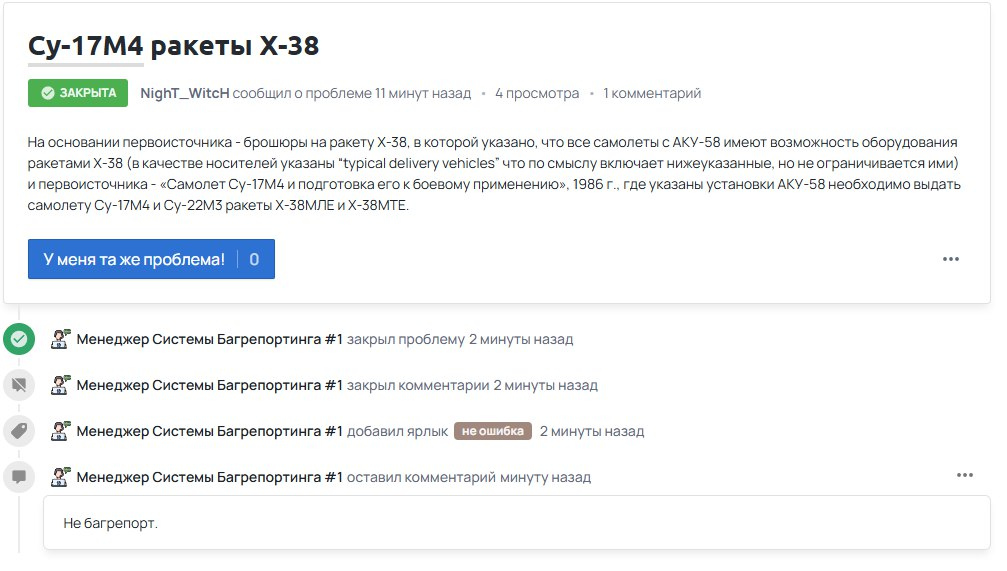Click manager avatar beside 'закрыл комментарии'
Image resolution: width=1007 pixels, height=571 pixels.
(x=61, y=385)
